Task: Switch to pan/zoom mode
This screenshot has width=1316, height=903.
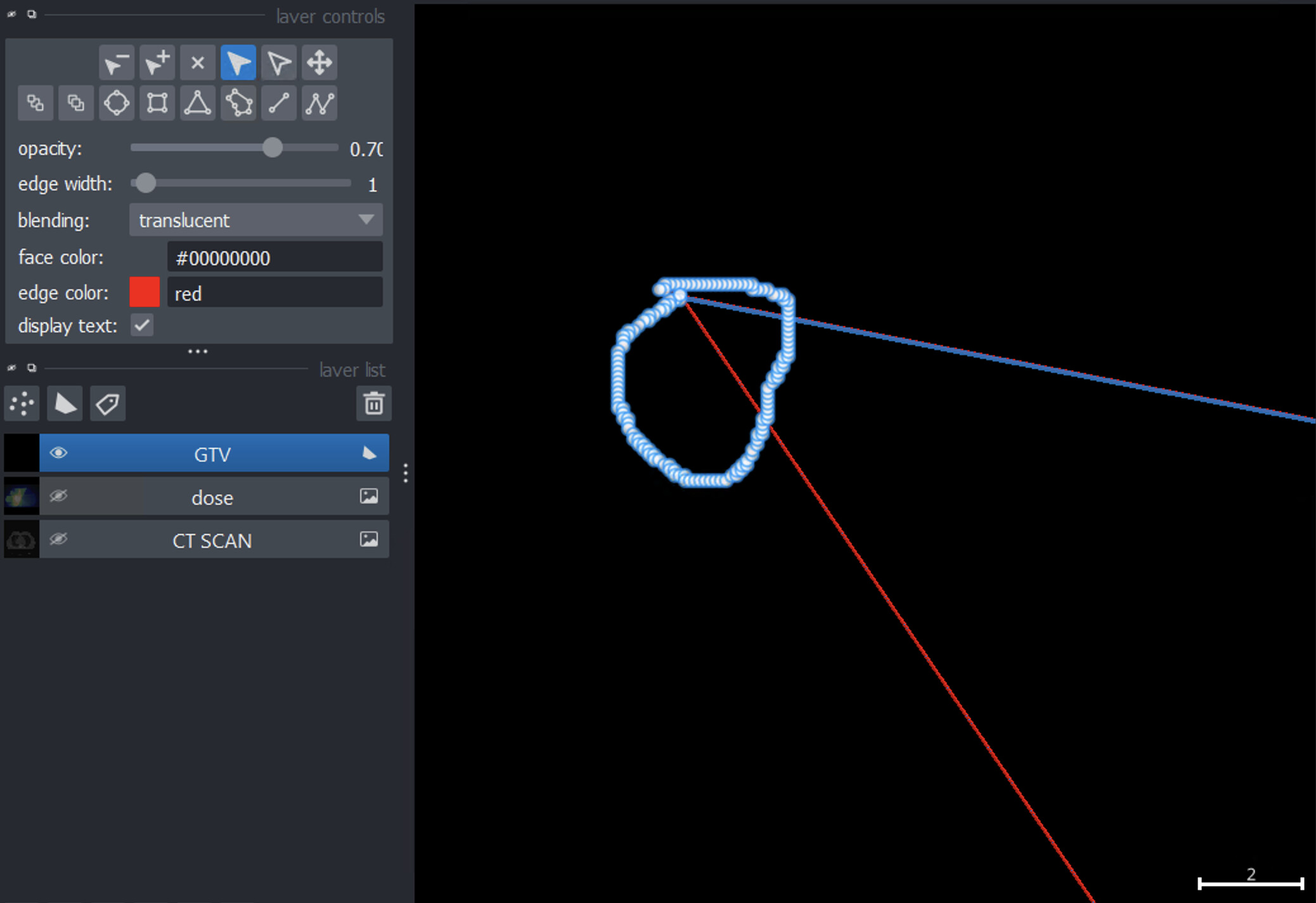Action: (x=319, y=63)
